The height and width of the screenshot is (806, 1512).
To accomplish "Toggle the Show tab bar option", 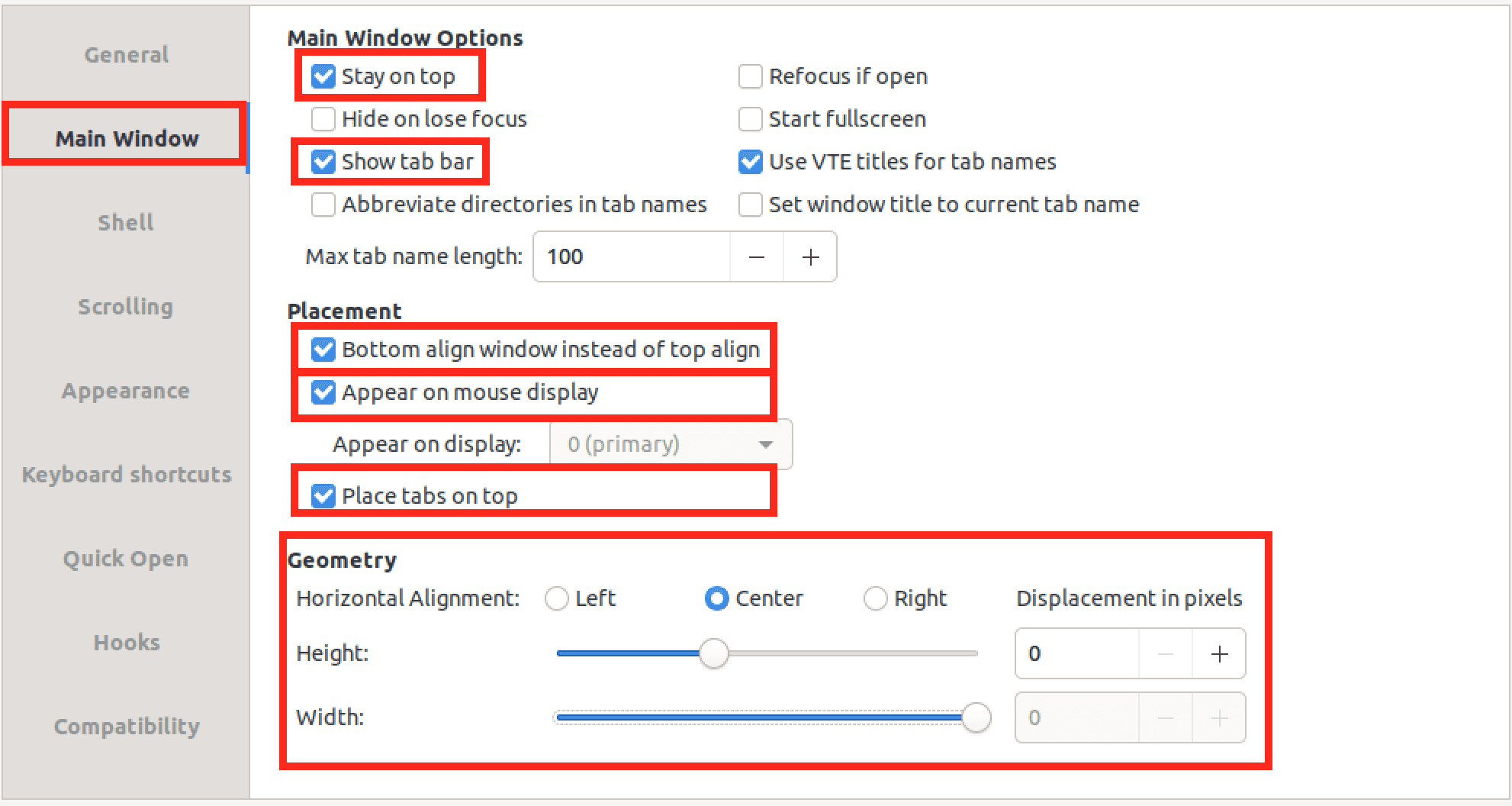I will (x=323, y=161).
